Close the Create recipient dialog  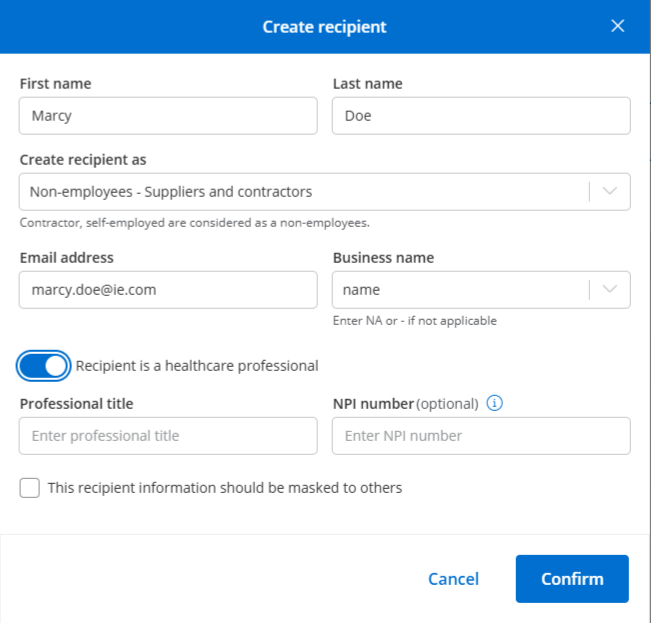(617, 26)
